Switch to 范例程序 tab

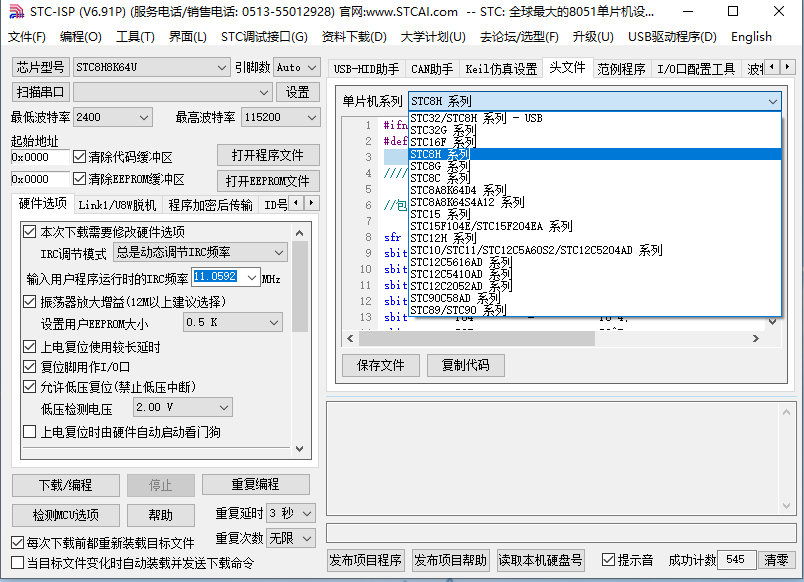coord(621,69)
